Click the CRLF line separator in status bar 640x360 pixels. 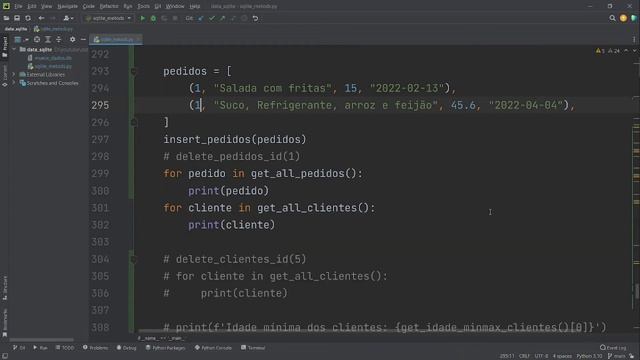point(524,356)
